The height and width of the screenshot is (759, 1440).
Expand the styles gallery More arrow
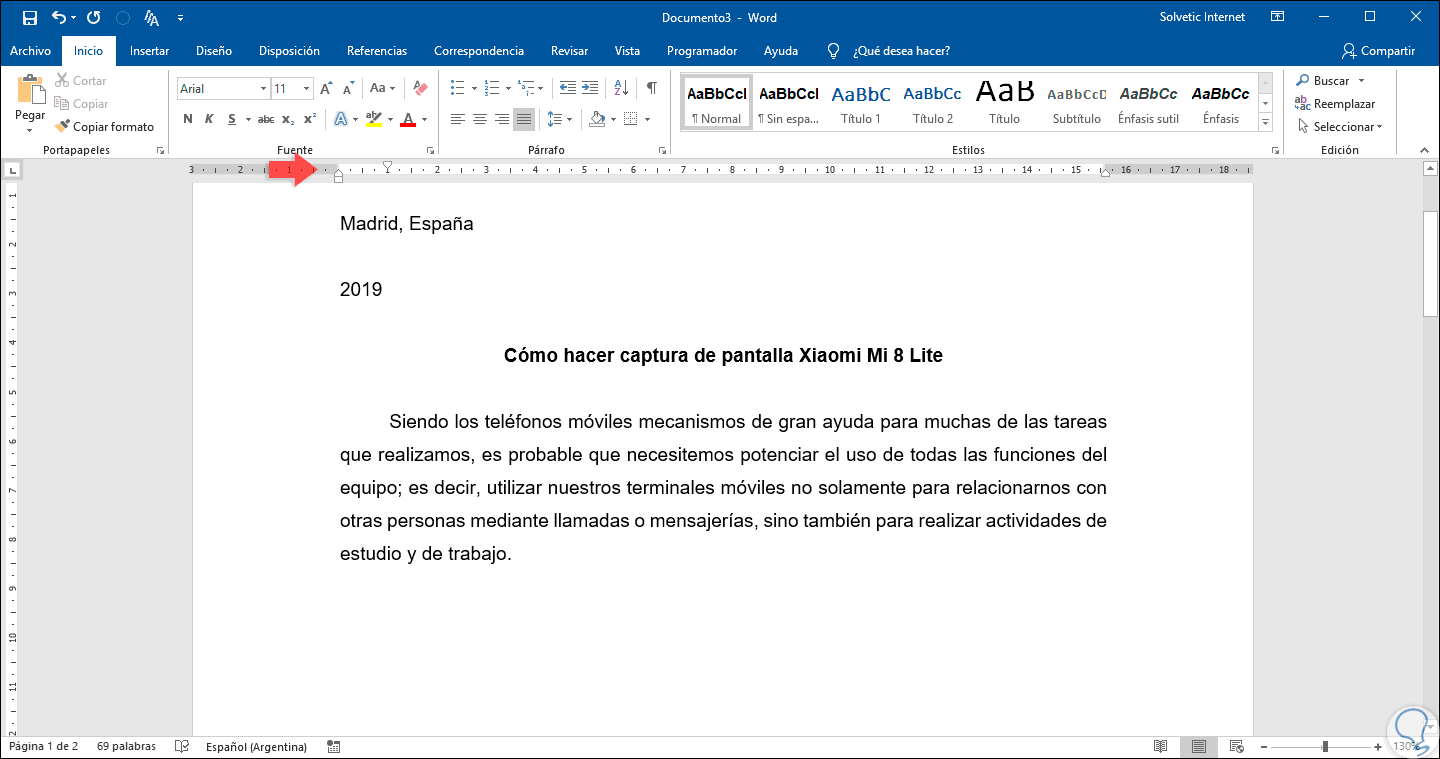1265,122
